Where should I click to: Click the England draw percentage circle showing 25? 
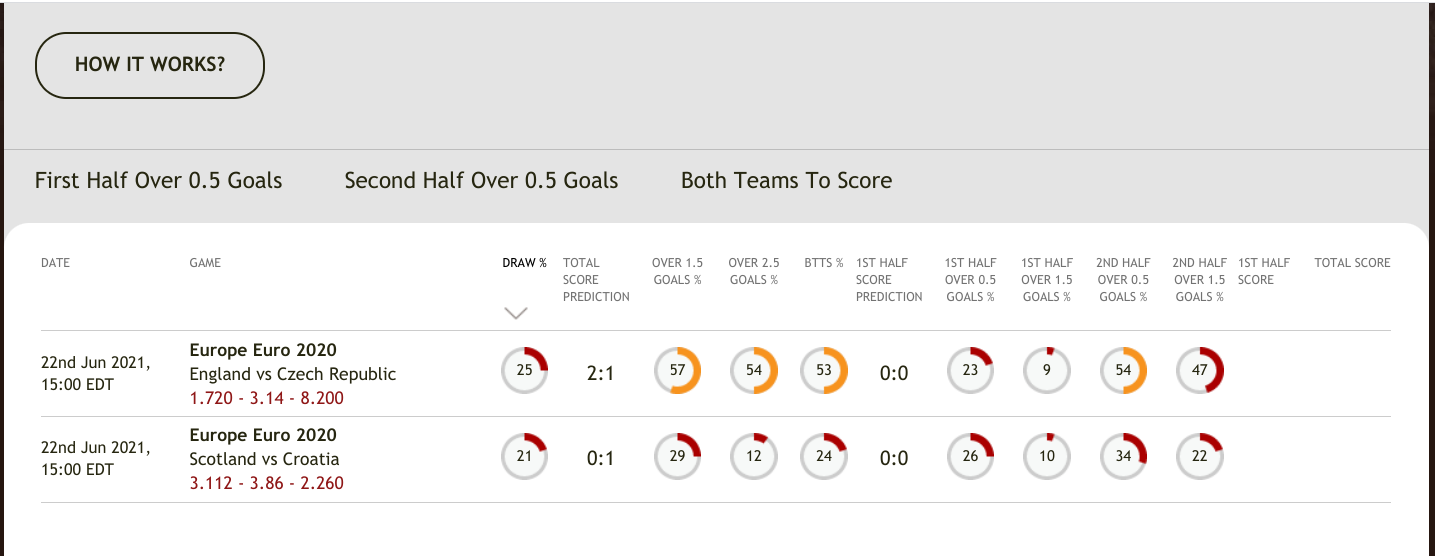524,370
